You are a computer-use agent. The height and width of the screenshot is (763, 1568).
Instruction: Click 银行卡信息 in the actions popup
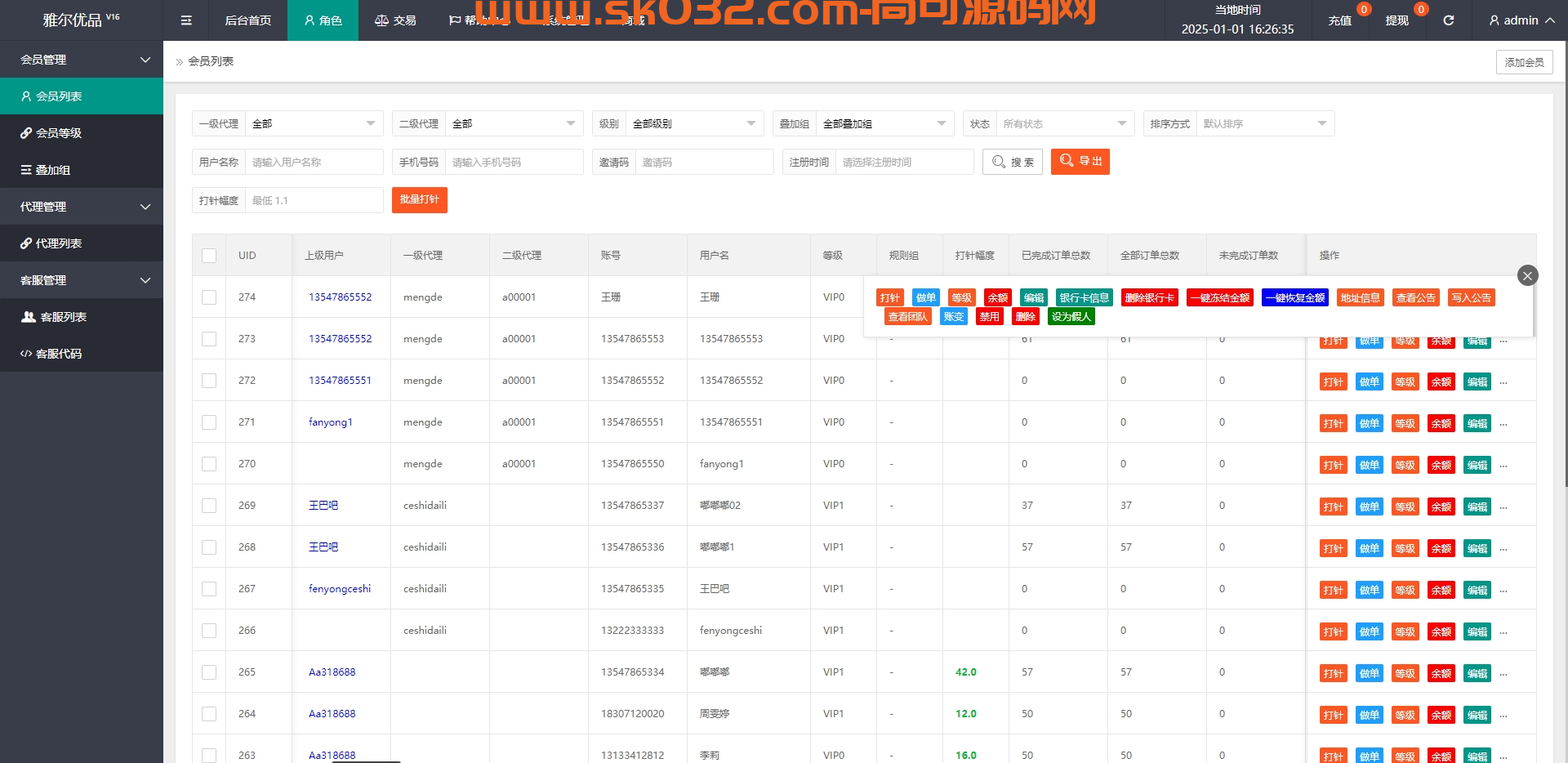[1085, 298]
